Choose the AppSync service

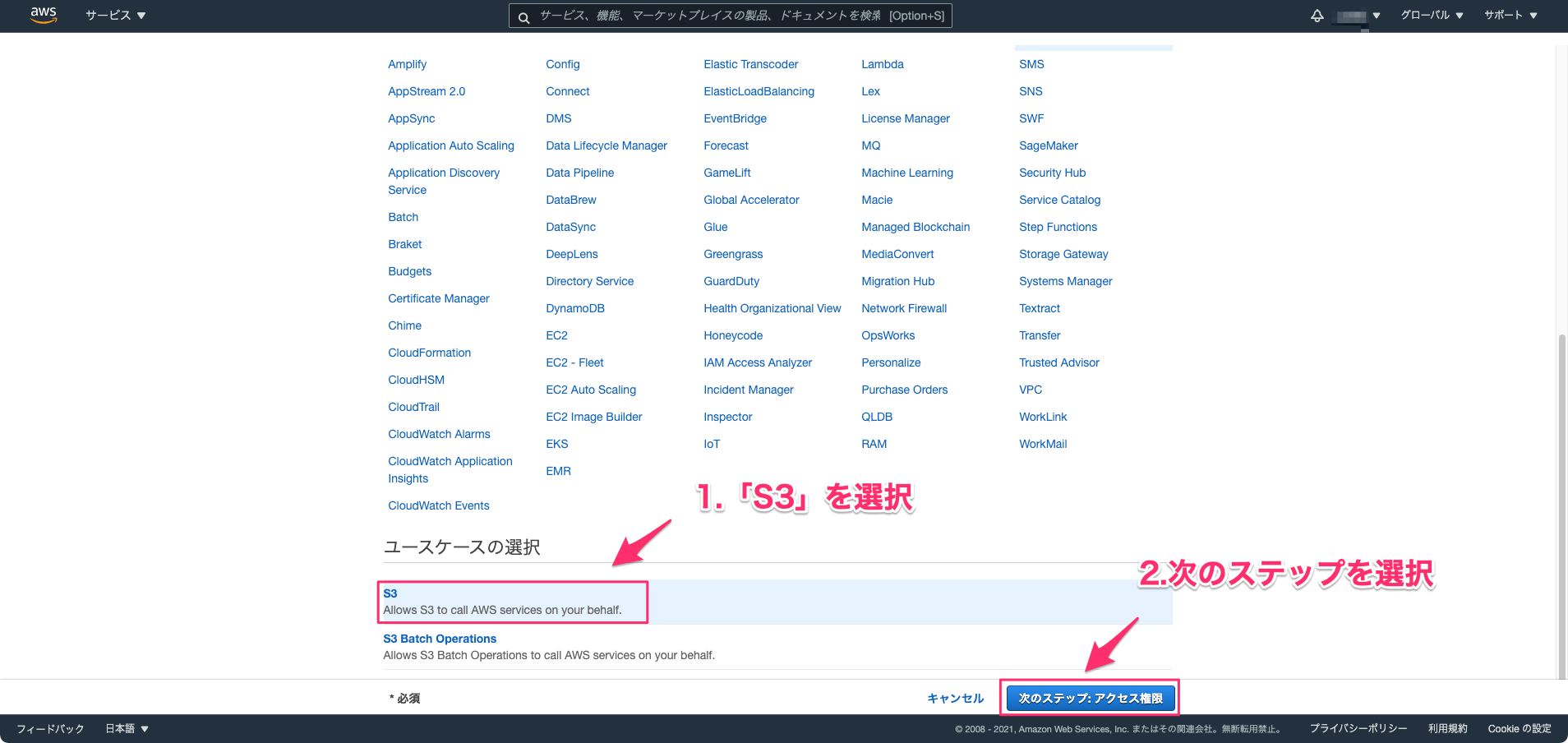(411, 118)
